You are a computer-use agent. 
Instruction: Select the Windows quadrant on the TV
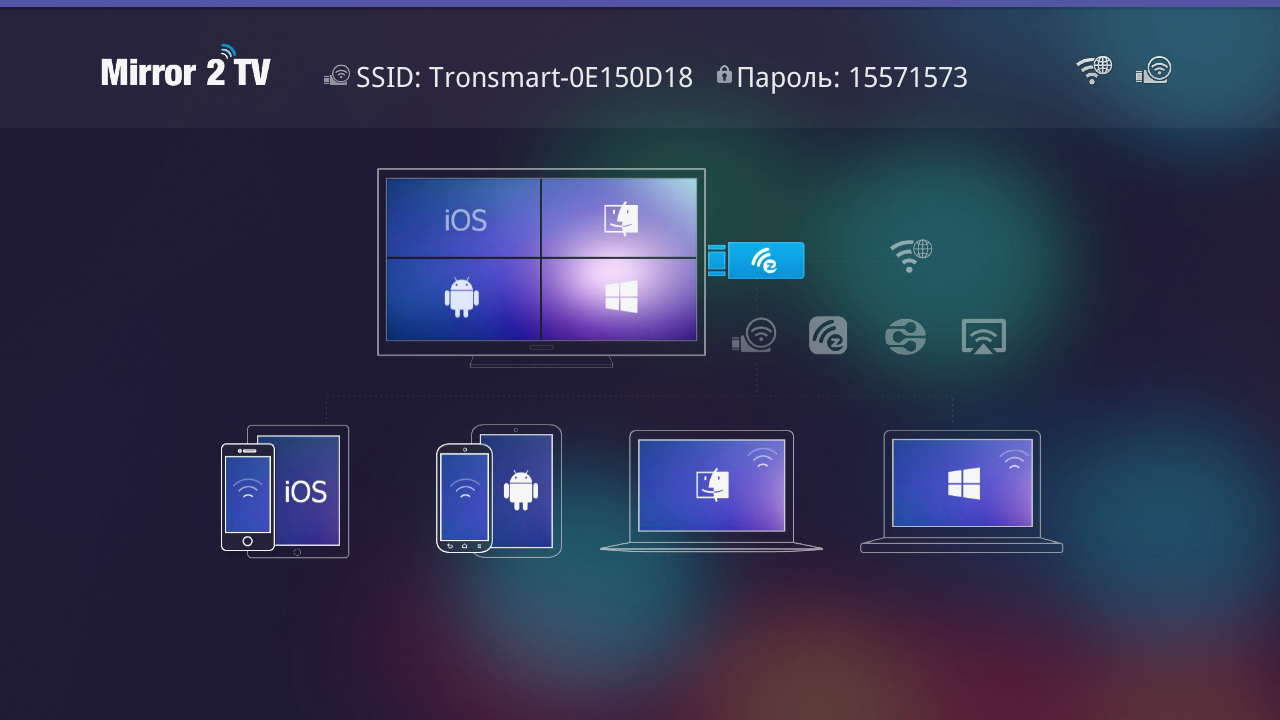click(x=619, y=299)
